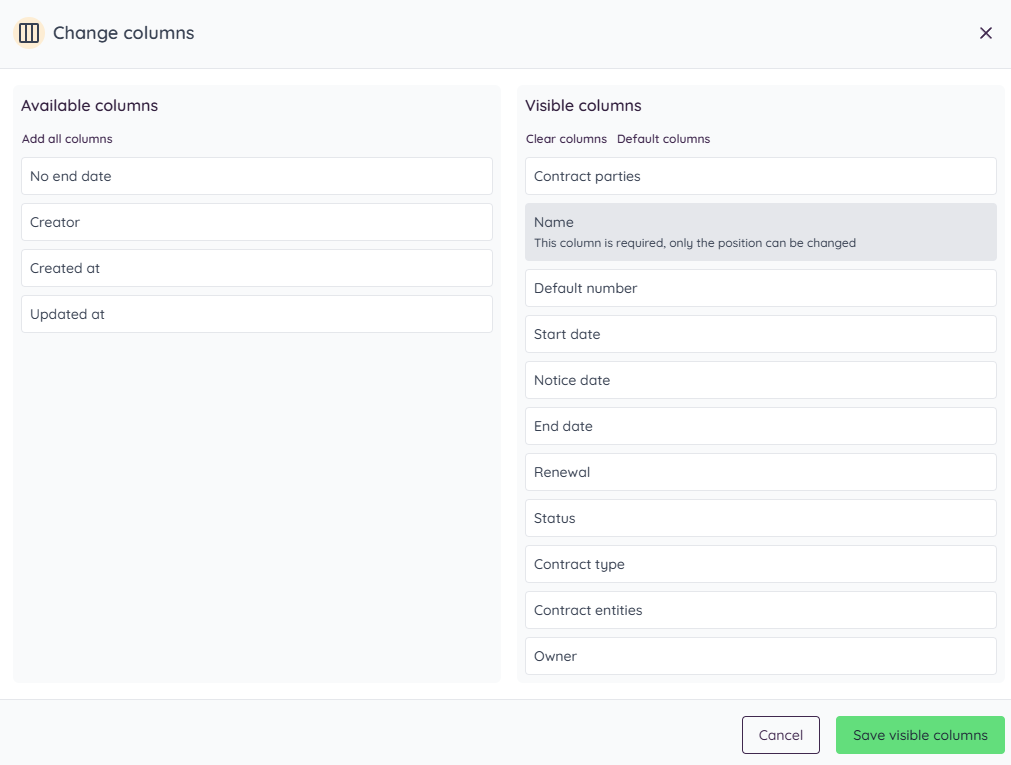The width and height of the screenshot is (1011, 765).
Task: Select the Renewal column
Action: click(x=760, y=472)
